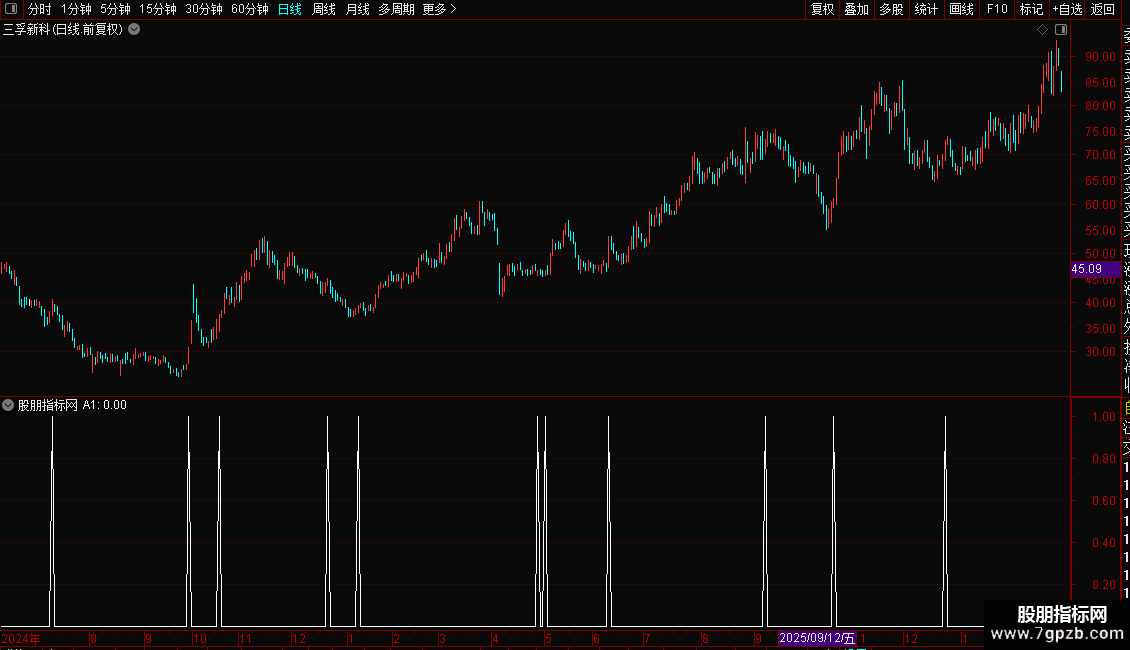Select the 30分钟 period
The height and width of the screenshot is (650, 1130).
point(204,9)
